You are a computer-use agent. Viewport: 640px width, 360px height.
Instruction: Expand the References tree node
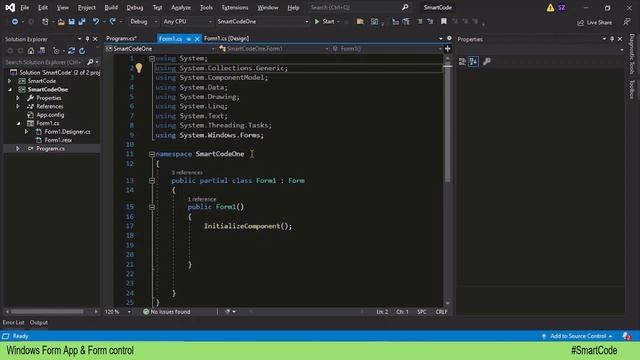[x=18, y=107]
